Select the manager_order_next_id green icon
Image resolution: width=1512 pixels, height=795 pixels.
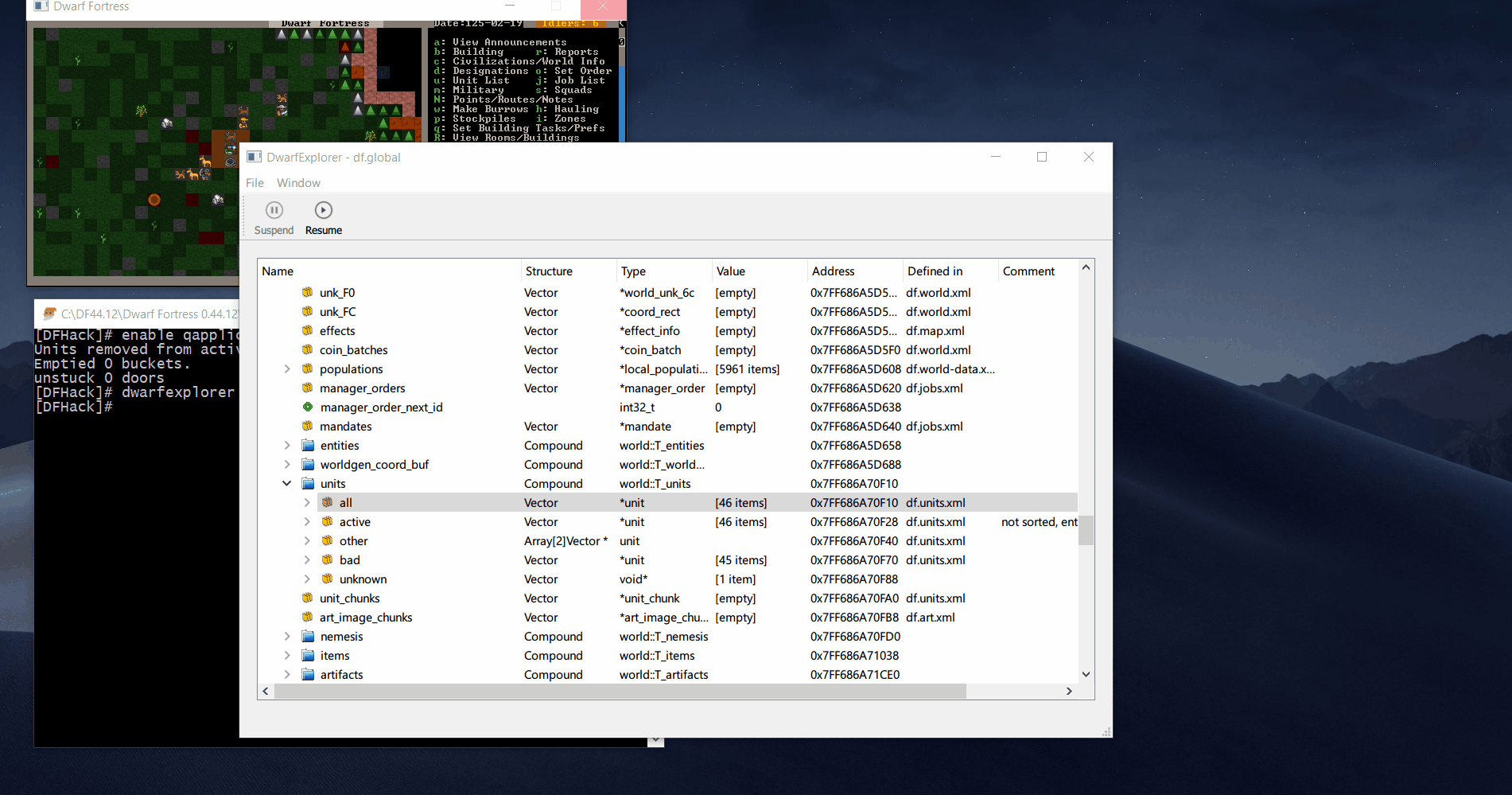click(x=308, y=407)
